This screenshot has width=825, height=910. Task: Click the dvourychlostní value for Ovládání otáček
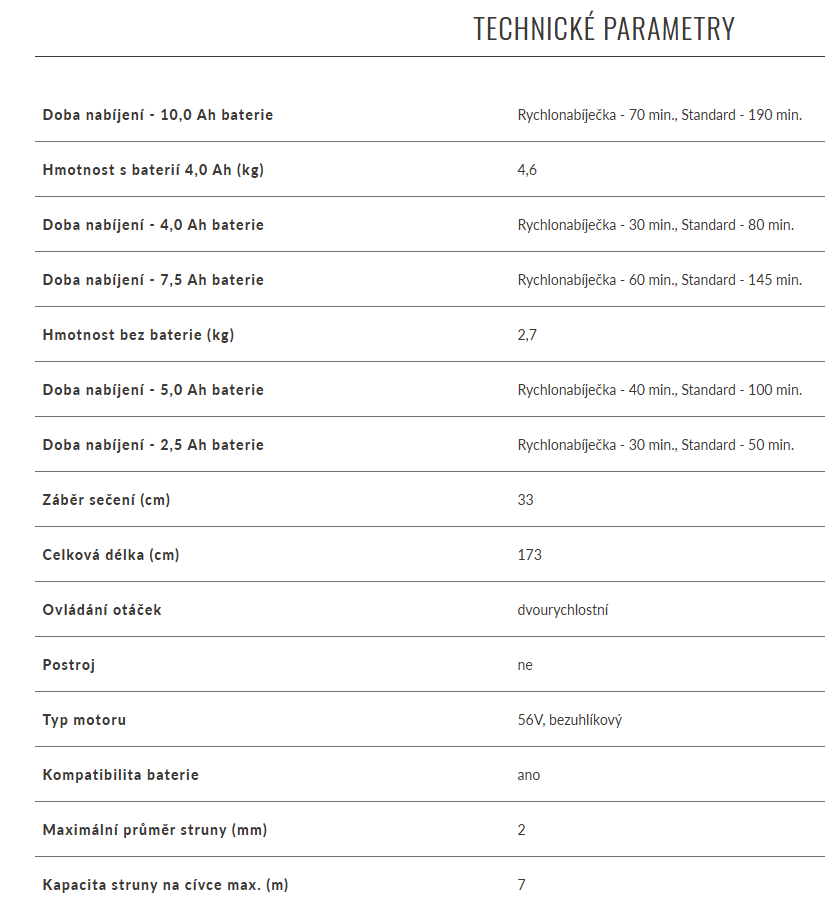click(x=563, y=610)
